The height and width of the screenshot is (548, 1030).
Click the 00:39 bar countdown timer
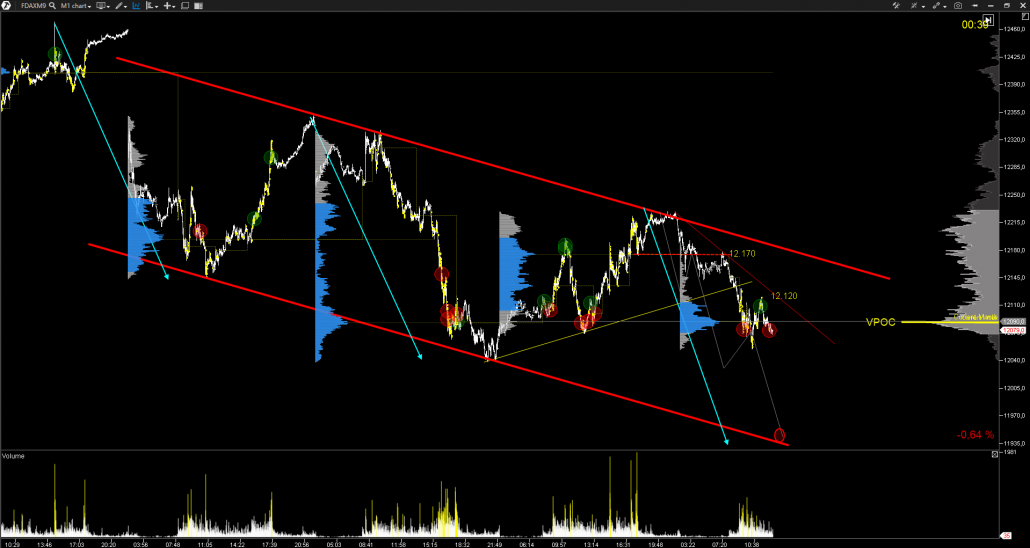coord(975,24)
